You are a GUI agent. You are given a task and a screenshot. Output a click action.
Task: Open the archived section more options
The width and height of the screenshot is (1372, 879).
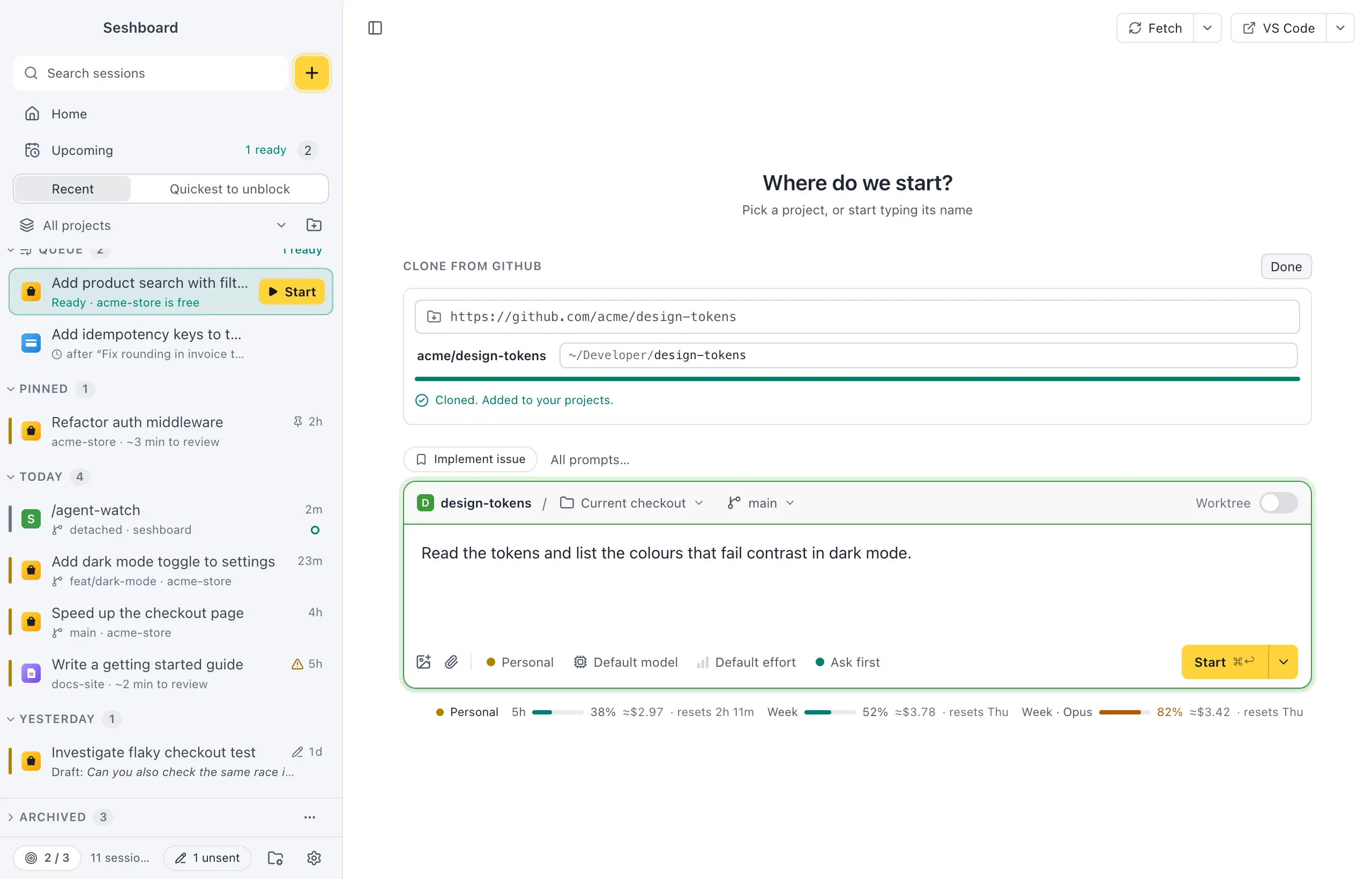pos(310,817)
